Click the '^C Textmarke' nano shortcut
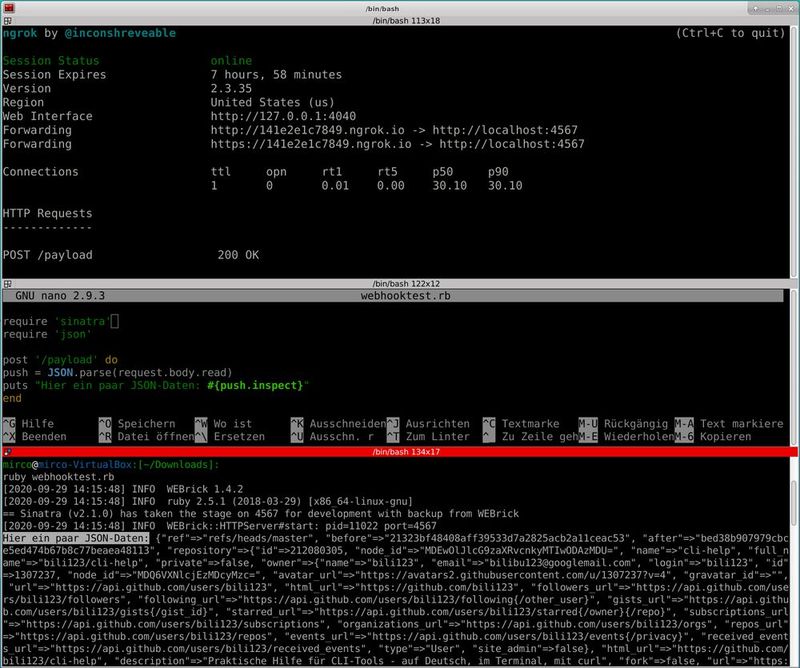Viewport: 800px width, 668px height. pos(521,424)
